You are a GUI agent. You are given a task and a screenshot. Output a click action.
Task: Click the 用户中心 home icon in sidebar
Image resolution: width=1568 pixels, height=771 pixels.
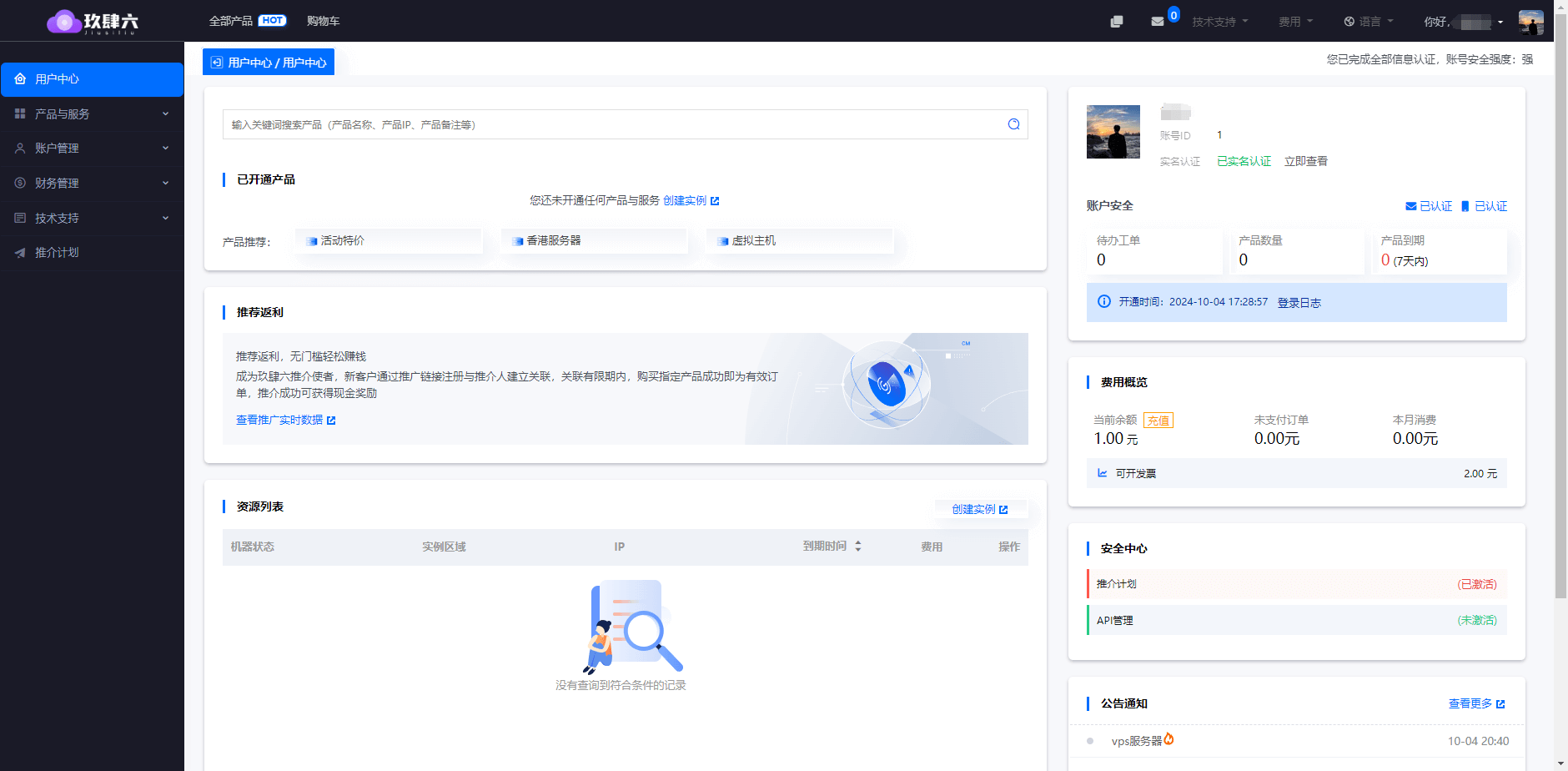tap(20, 78)
